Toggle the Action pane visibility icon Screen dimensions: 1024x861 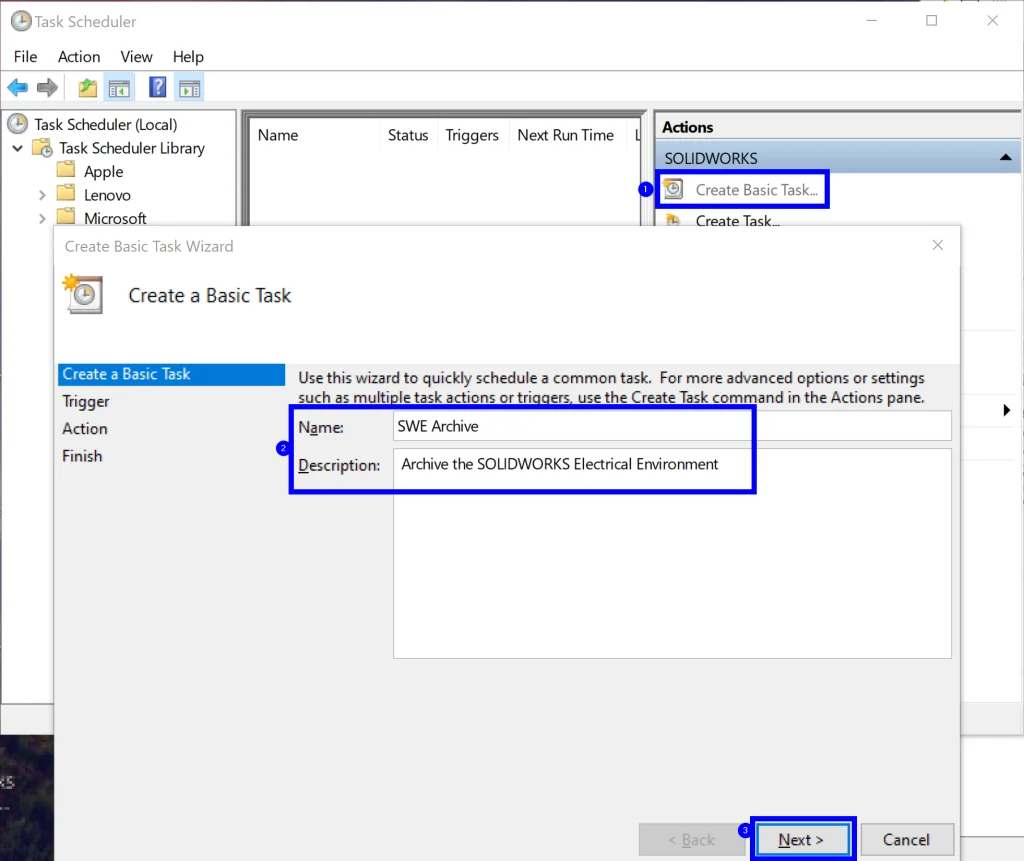pyautogui.click(x=189, y=87)
